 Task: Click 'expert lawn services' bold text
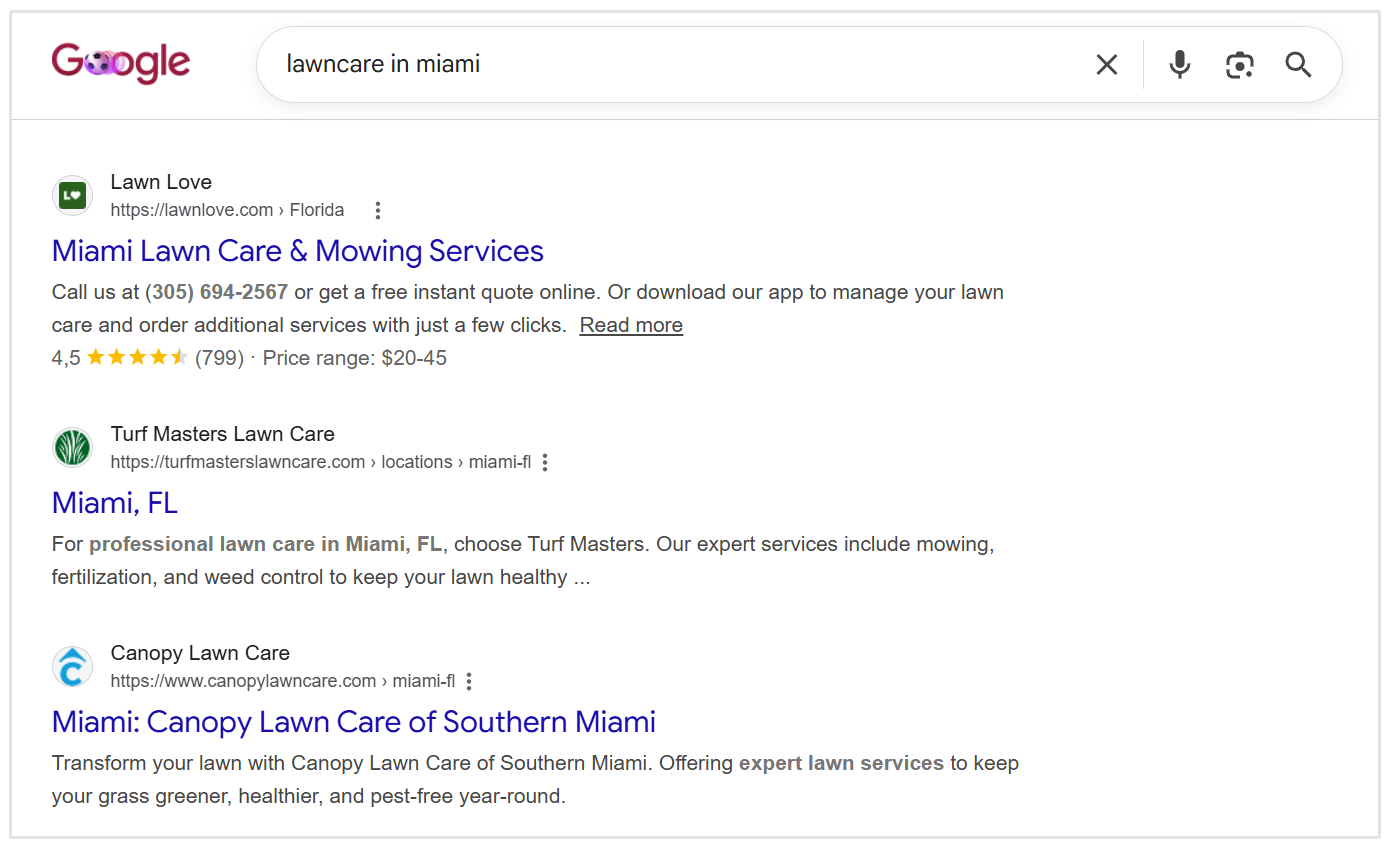coord(841,764)
